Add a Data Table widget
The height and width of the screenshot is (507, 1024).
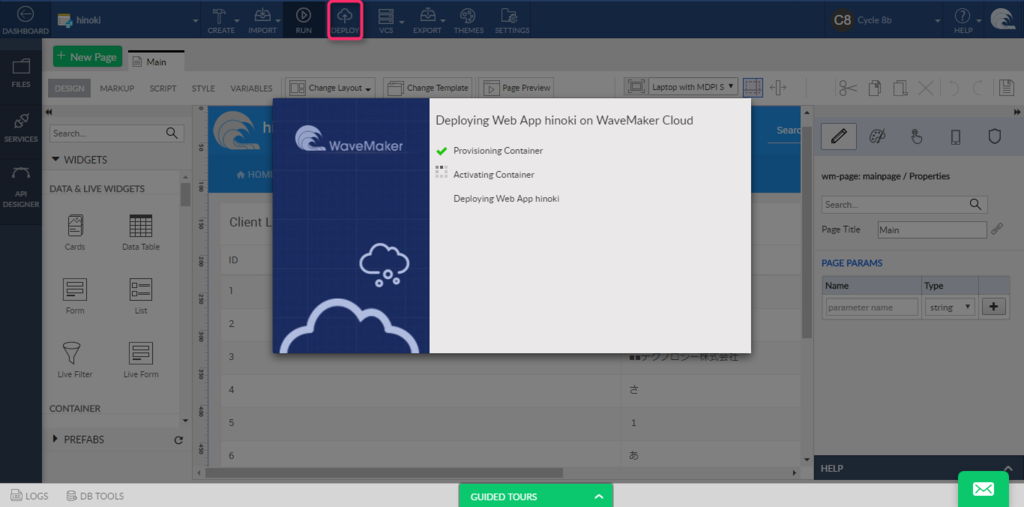[x=140, y=233]
